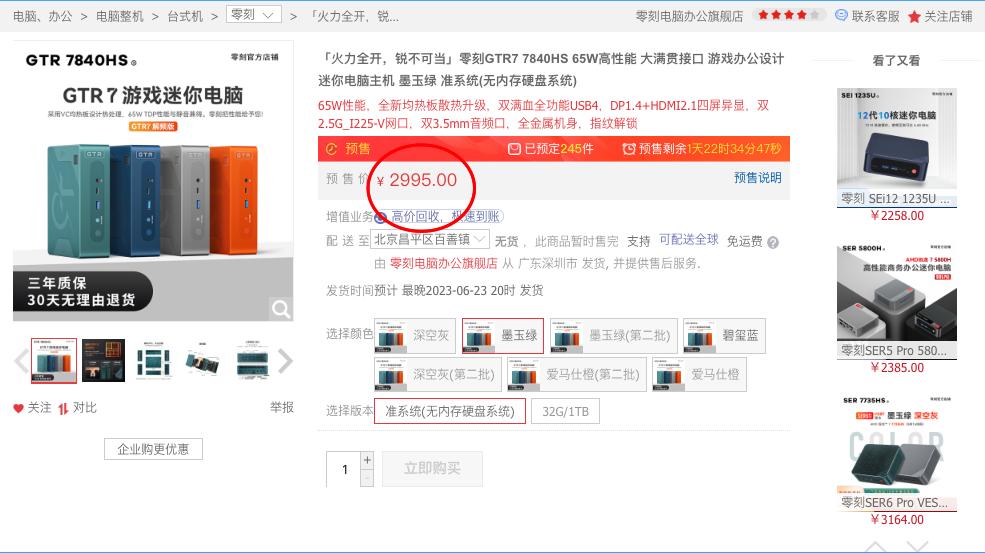Image resolution: width=985 pixels, height=553 pixels.
Task: Go to 电脑、办公 breadcrumb category
Action: (43, 16)
